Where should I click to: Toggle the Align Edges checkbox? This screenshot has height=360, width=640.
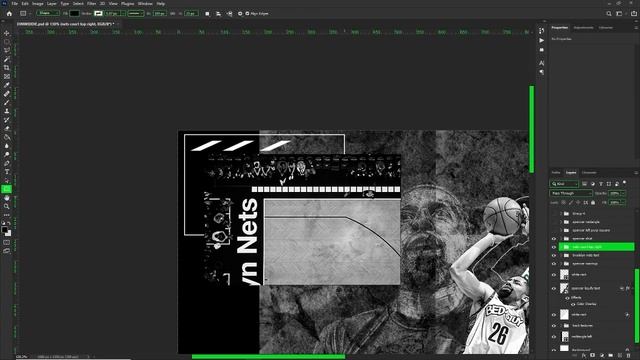point(247,13)
